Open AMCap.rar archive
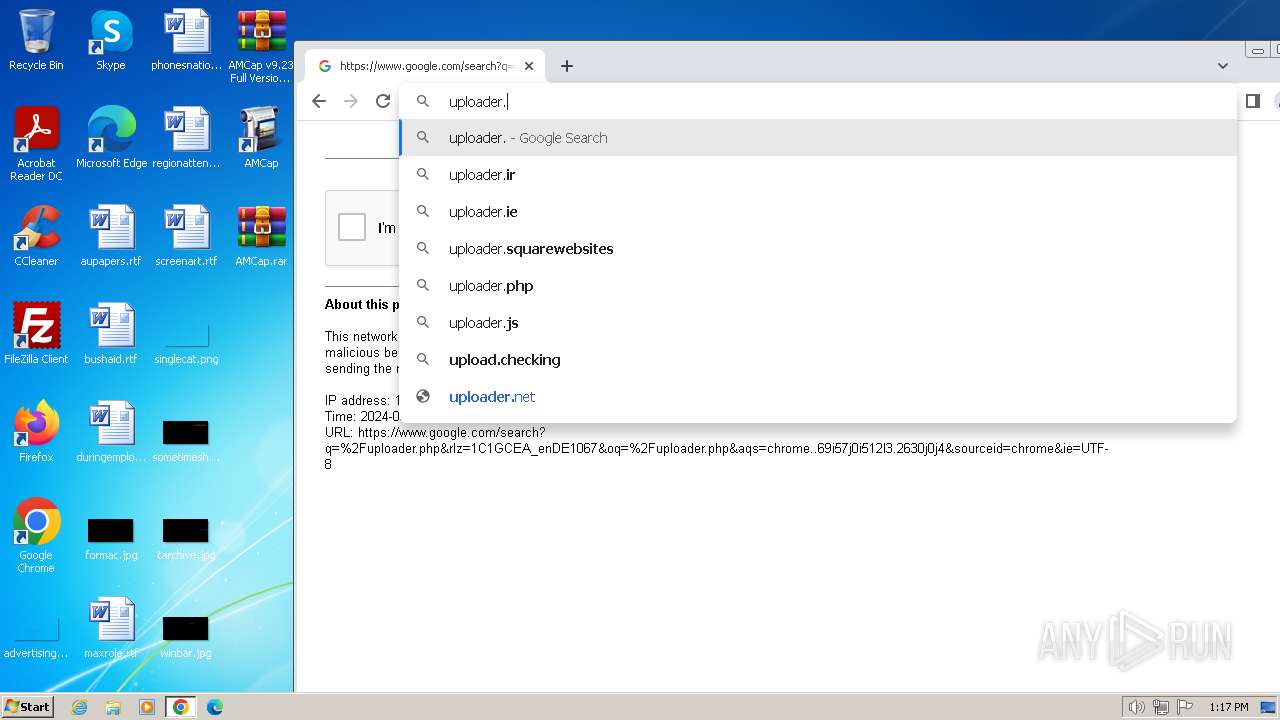The width and height of the screenshot is (1280, 720). pos(261,236)
